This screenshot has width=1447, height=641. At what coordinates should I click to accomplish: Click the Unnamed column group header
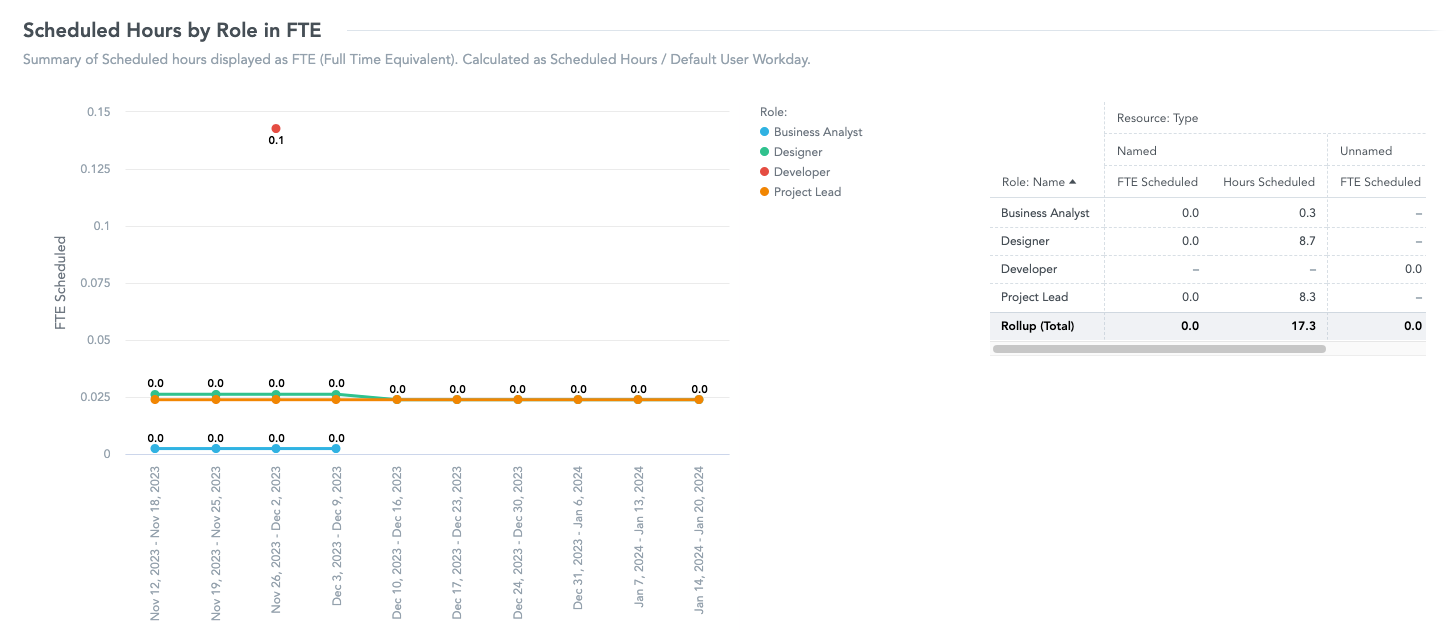pyautogui.click(x=1365, y=151)
